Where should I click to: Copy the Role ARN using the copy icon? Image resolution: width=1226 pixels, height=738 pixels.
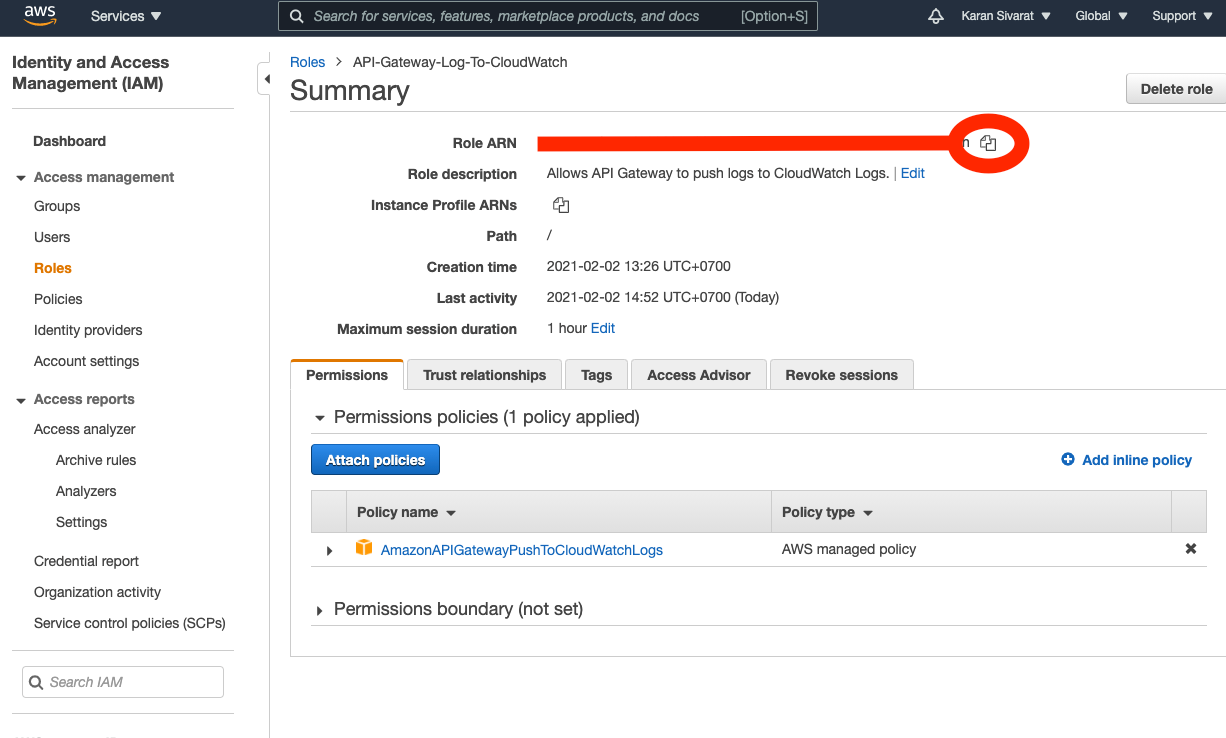988,143
